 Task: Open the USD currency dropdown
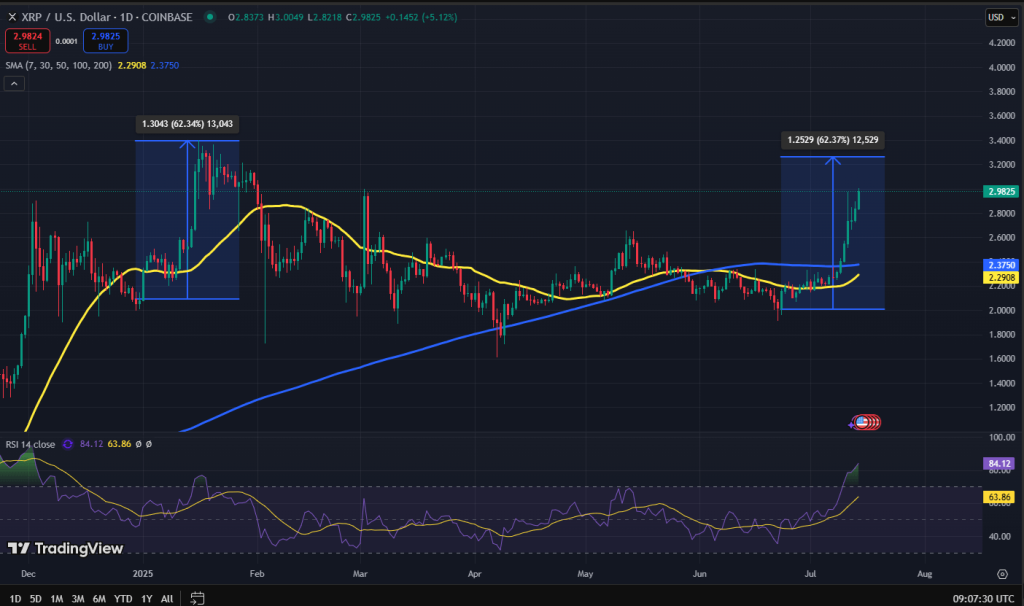(x=1002, y=18)
